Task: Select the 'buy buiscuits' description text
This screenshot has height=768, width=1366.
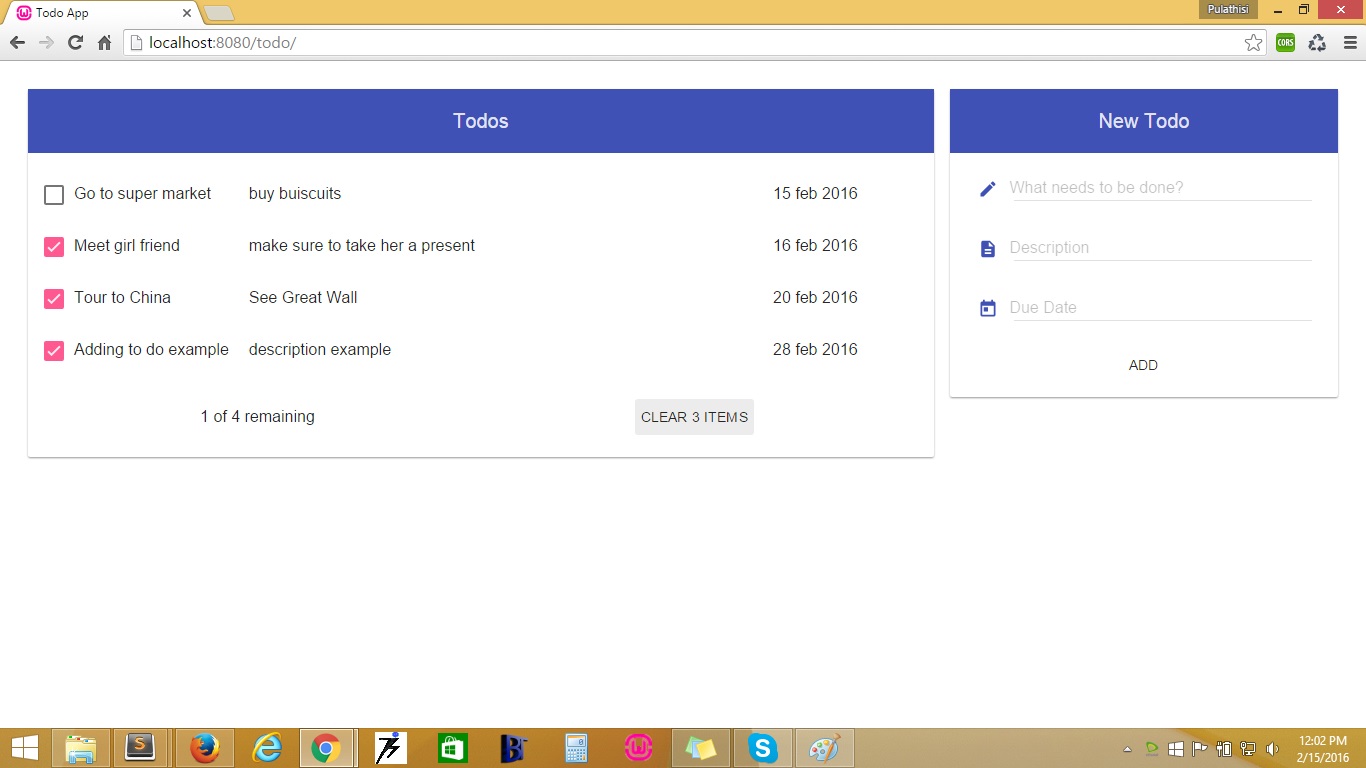Action: click(x=295, y=194)
